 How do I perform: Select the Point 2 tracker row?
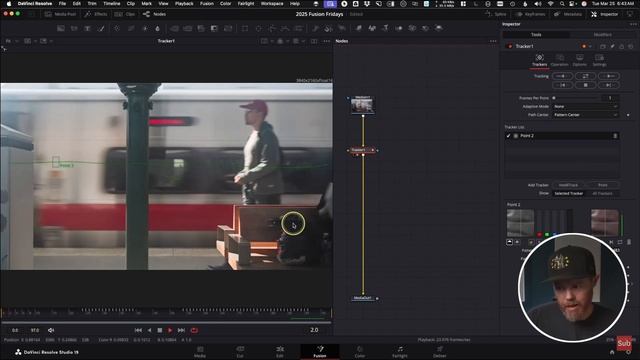pyautogui.click(x=562, y=136)
